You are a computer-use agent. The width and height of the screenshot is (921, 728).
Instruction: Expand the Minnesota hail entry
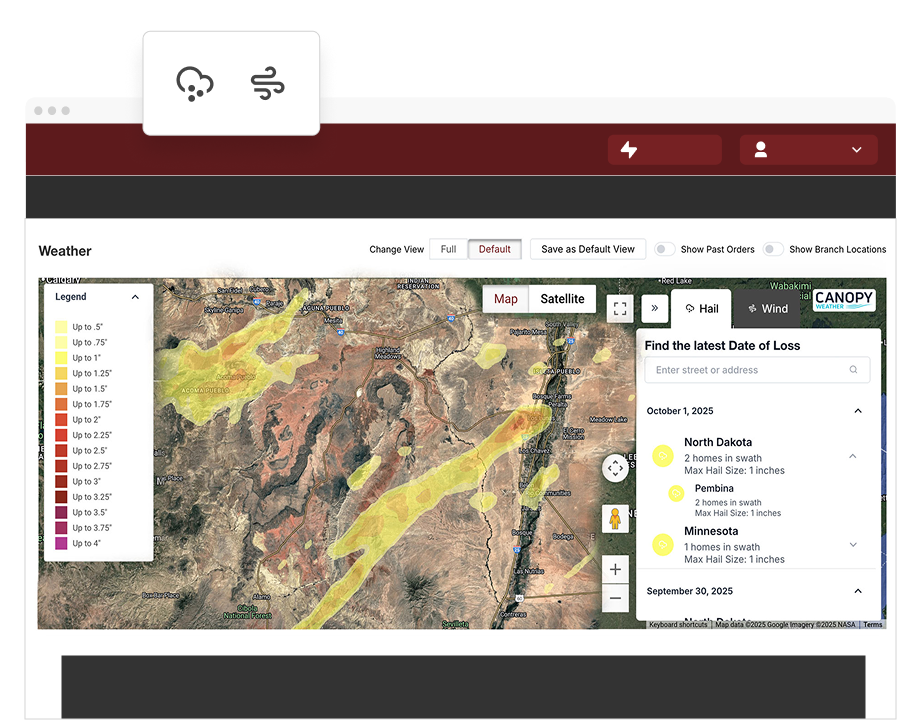(x=855, y=544)
